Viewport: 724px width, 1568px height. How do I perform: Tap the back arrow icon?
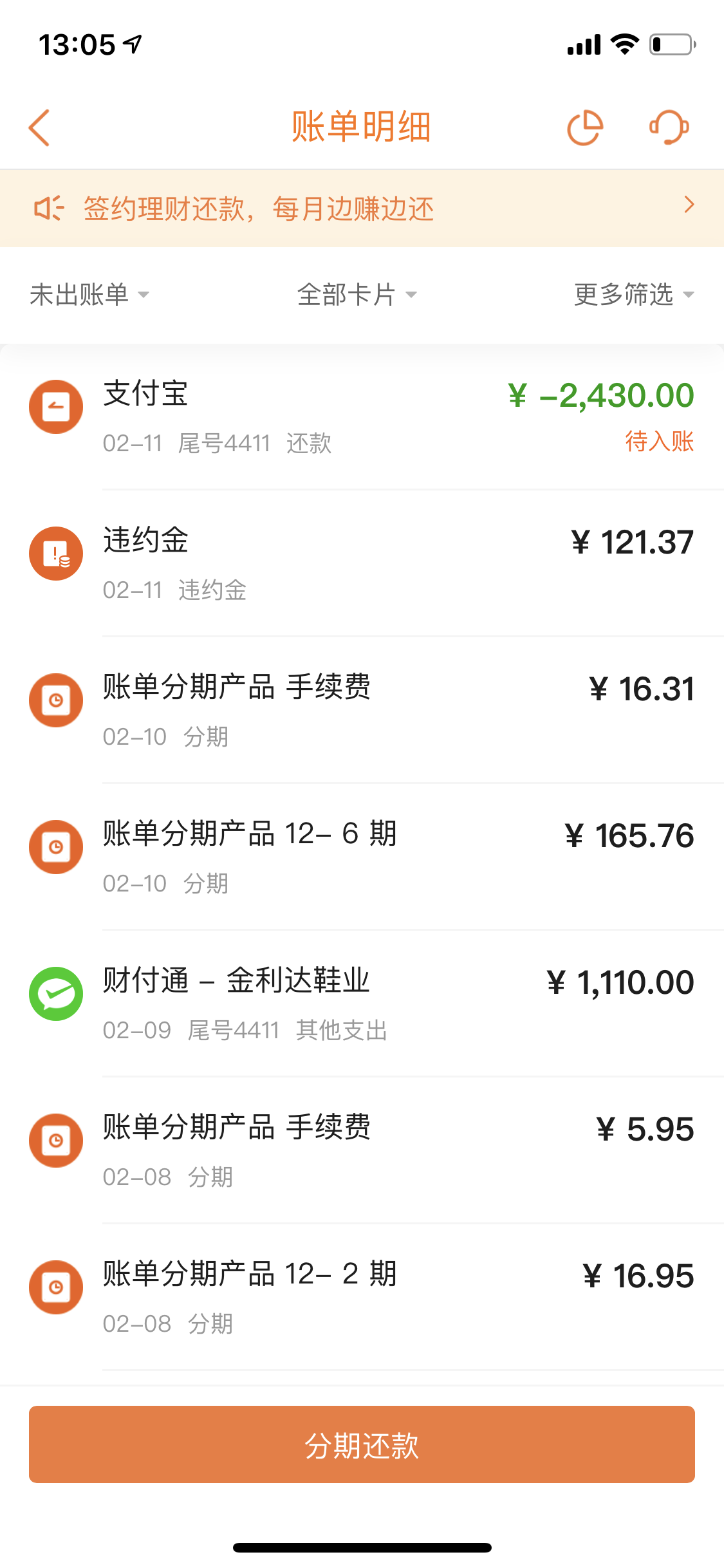point(39,127)
